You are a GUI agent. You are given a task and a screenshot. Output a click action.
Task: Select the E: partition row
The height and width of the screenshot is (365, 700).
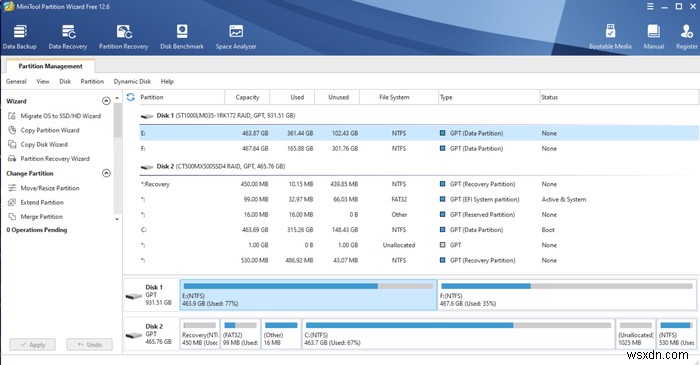[x=419, y=133]
